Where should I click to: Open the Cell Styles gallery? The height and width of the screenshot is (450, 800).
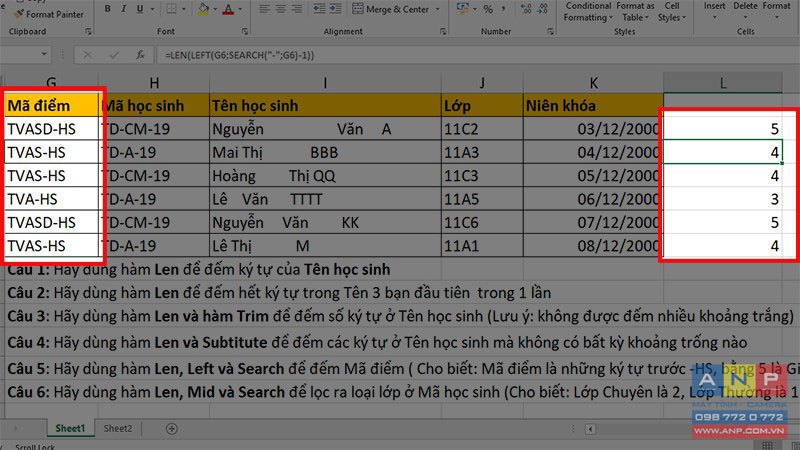(x=671, y=12)
